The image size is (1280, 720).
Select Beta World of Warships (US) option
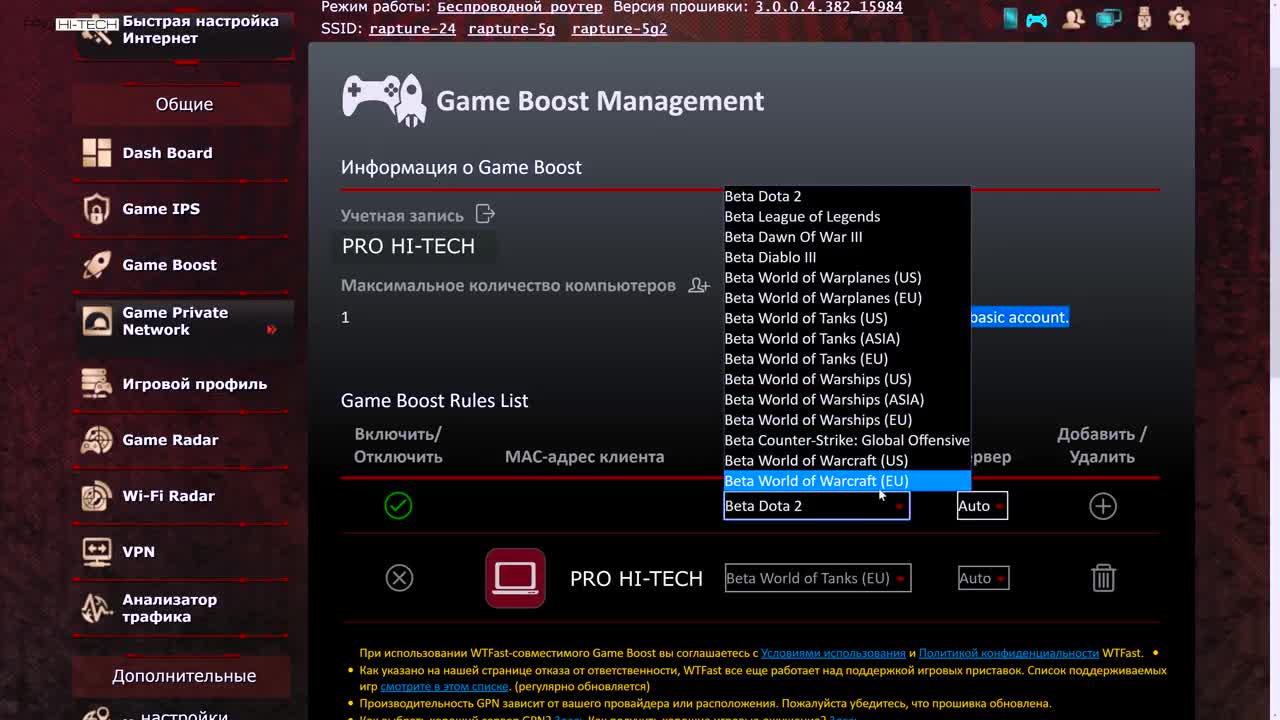(x=847, y=379)
